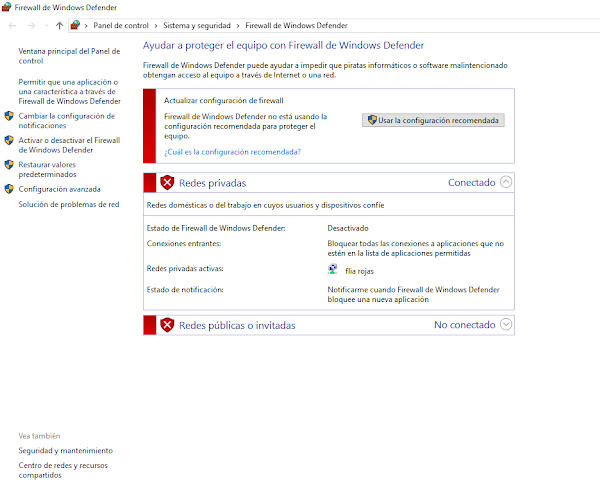Image resolution: width=600 pixels, height=486 pixels.
Task: Click red shield icon of Redes privadas
Action: (167, 183)
